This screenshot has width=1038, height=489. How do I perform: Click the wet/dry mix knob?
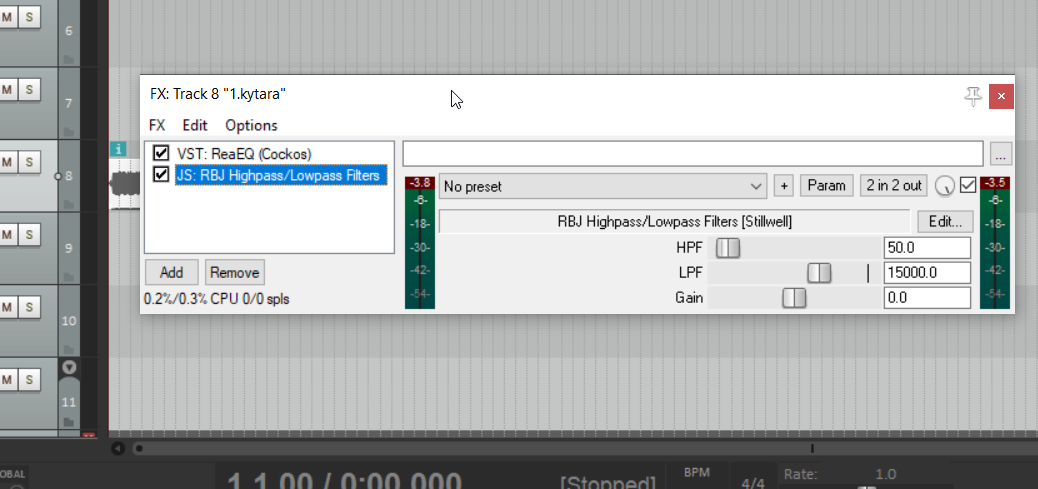click(944, 186)
